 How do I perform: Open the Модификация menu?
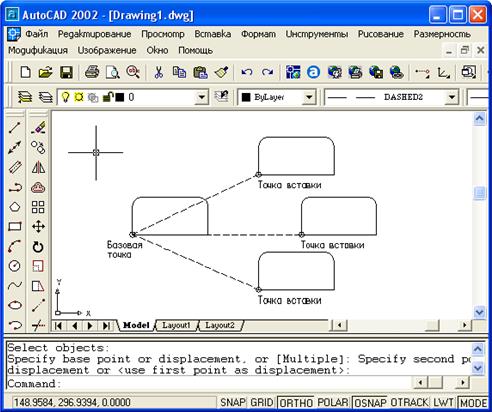38,50
